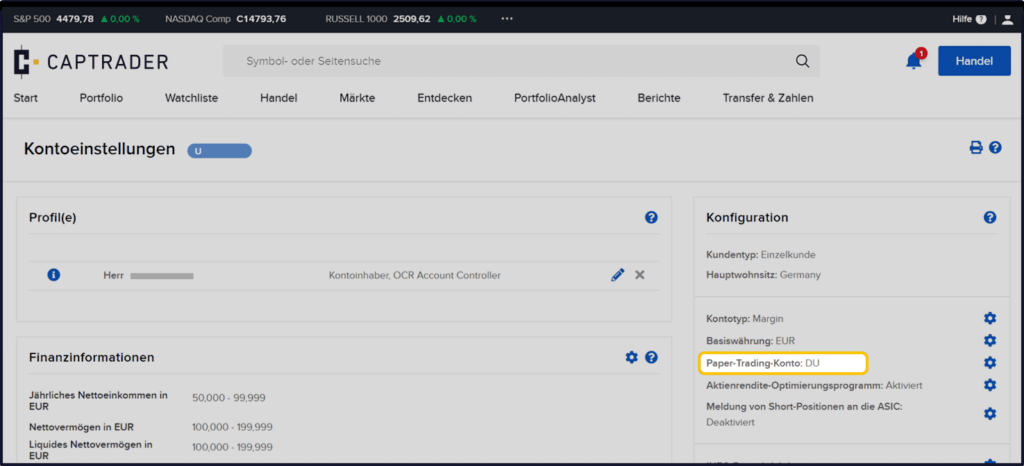Open the user account icon

[x=1008, y=20]
